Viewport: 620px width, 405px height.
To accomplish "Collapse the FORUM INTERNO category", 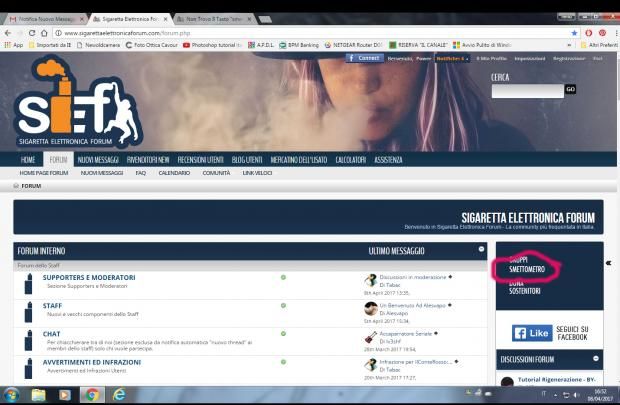I will click(x=481, y=249).
